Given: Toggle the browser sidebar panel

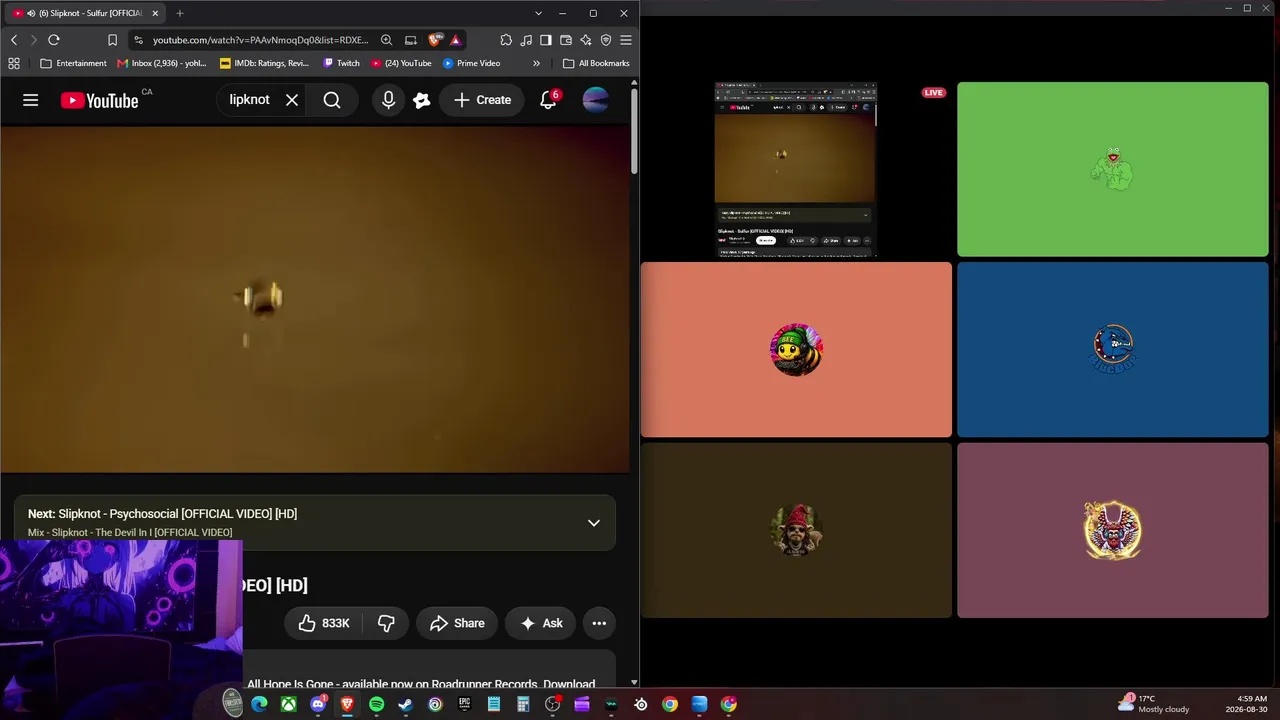Looking at the screenshot, I should (x=546, y=40).
